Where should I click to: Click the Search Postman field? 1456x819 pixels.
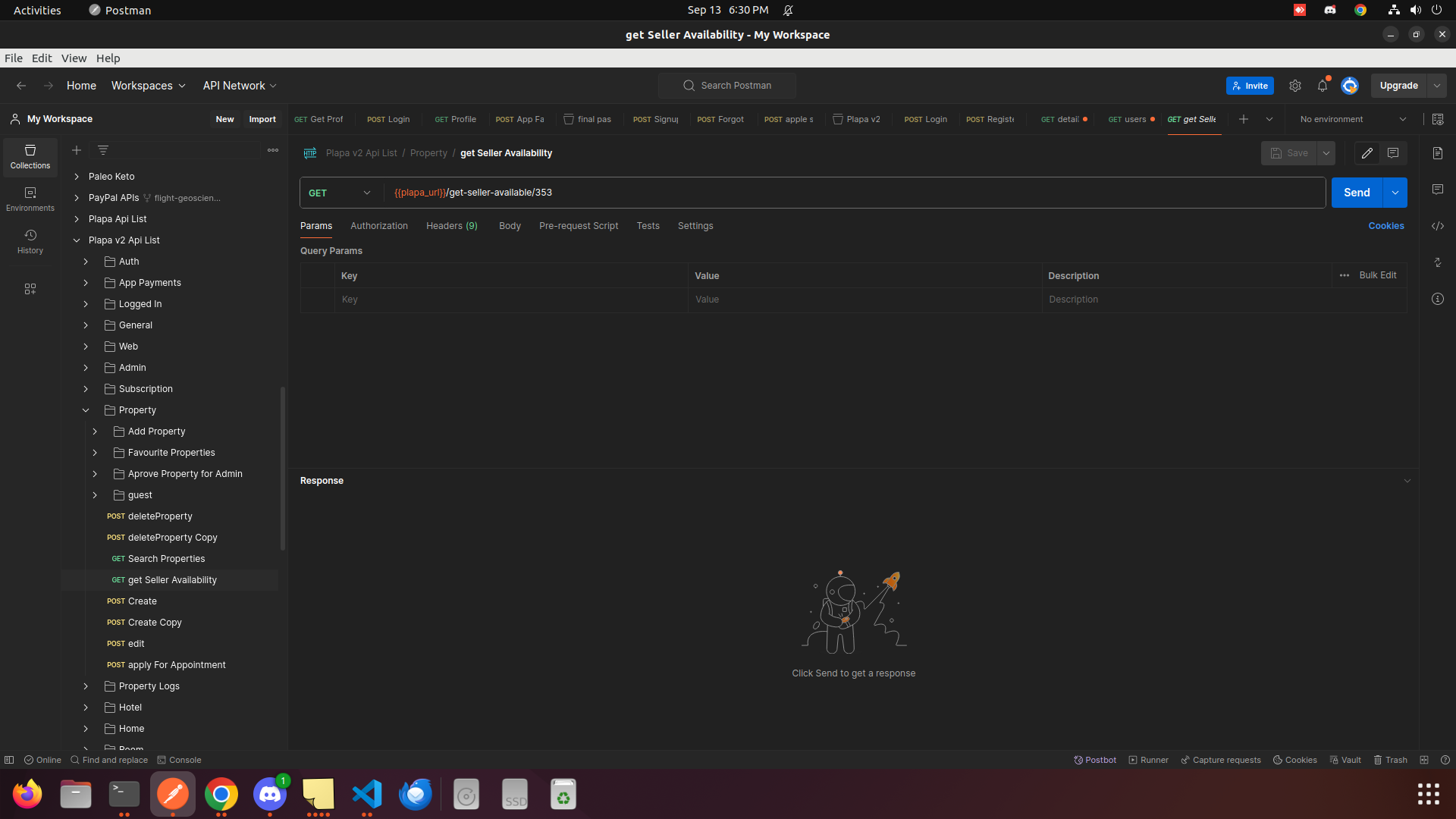pos(727,86)
